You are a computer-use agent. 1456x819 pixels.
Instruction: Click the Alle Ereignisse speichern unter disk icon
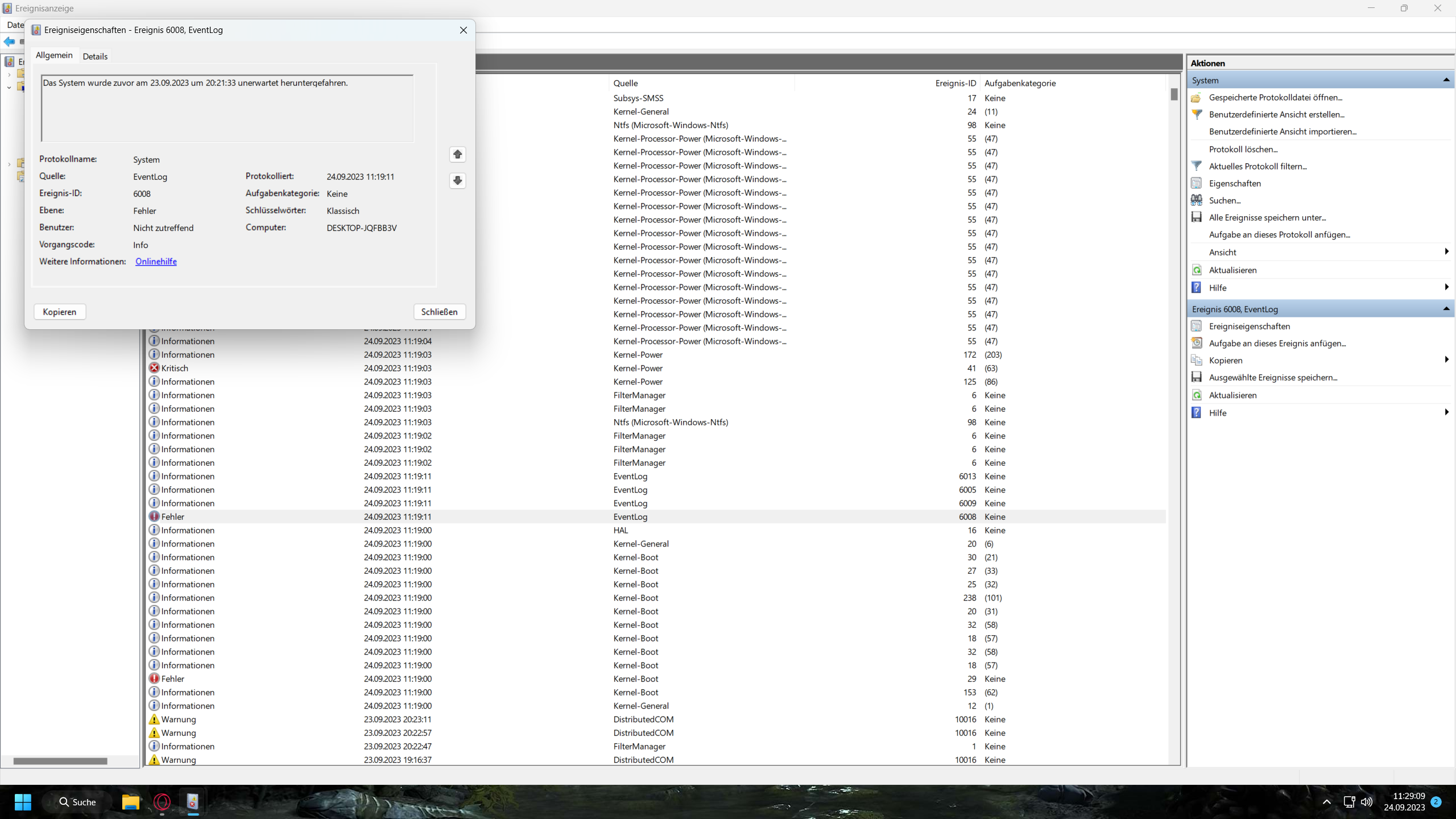(x=1197, y=217)
